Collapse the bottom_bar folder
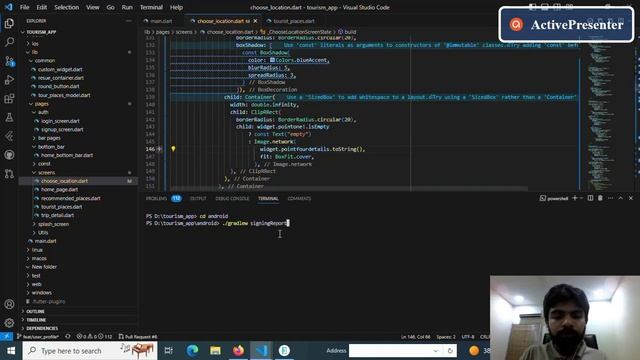 (51, 147)
